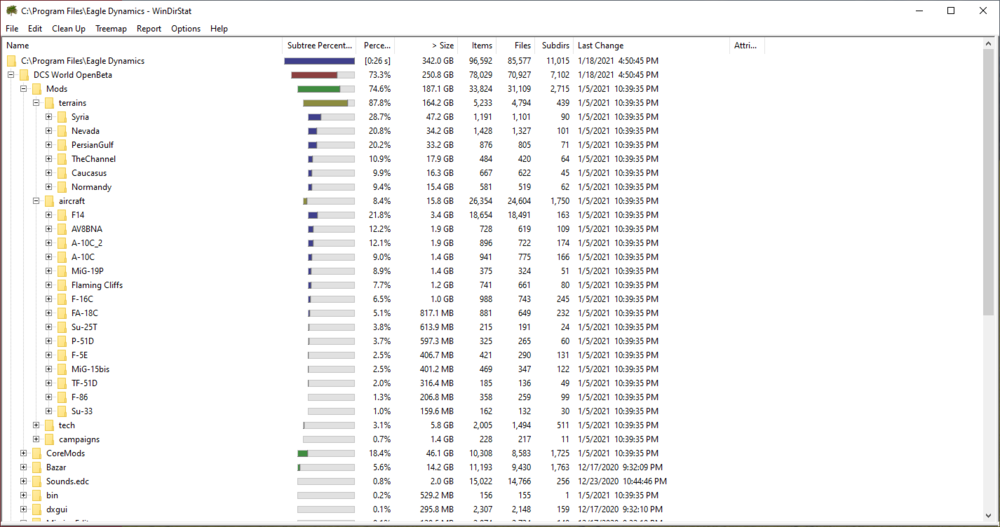This screenshot has width=1000, height=527.
Task: Sort by the Subdirs column header
Action: coord(554,45)
